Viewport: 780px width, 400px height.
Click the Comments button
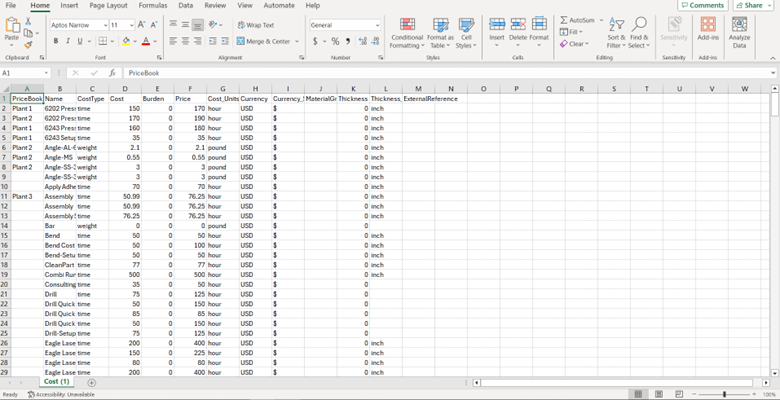(x=702, y=6)
